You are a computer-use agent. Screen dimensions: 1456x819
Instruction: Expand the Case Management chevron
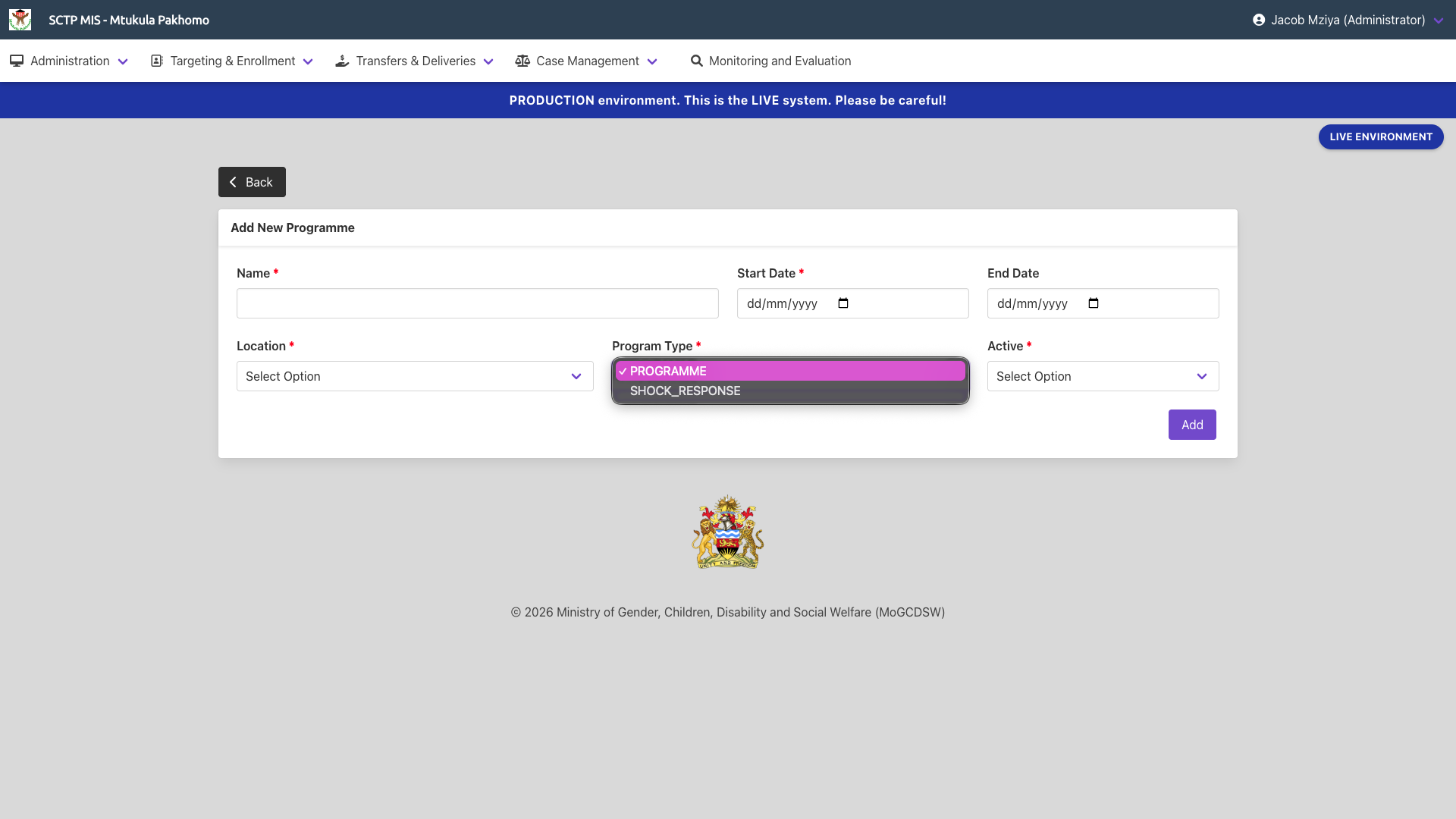coord(652,61)
